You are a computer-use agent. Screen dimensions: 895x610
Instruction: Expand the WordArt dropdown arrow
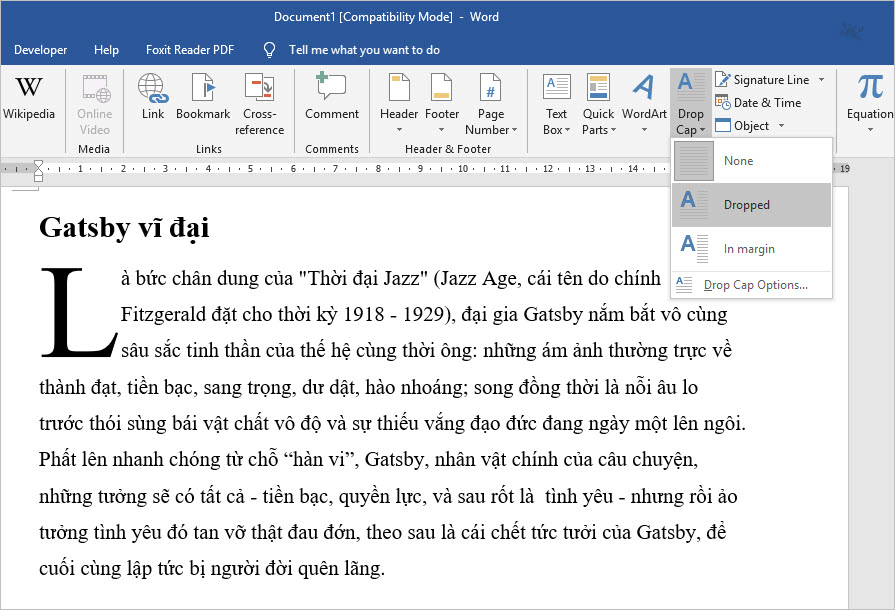[x=644, y=130]
